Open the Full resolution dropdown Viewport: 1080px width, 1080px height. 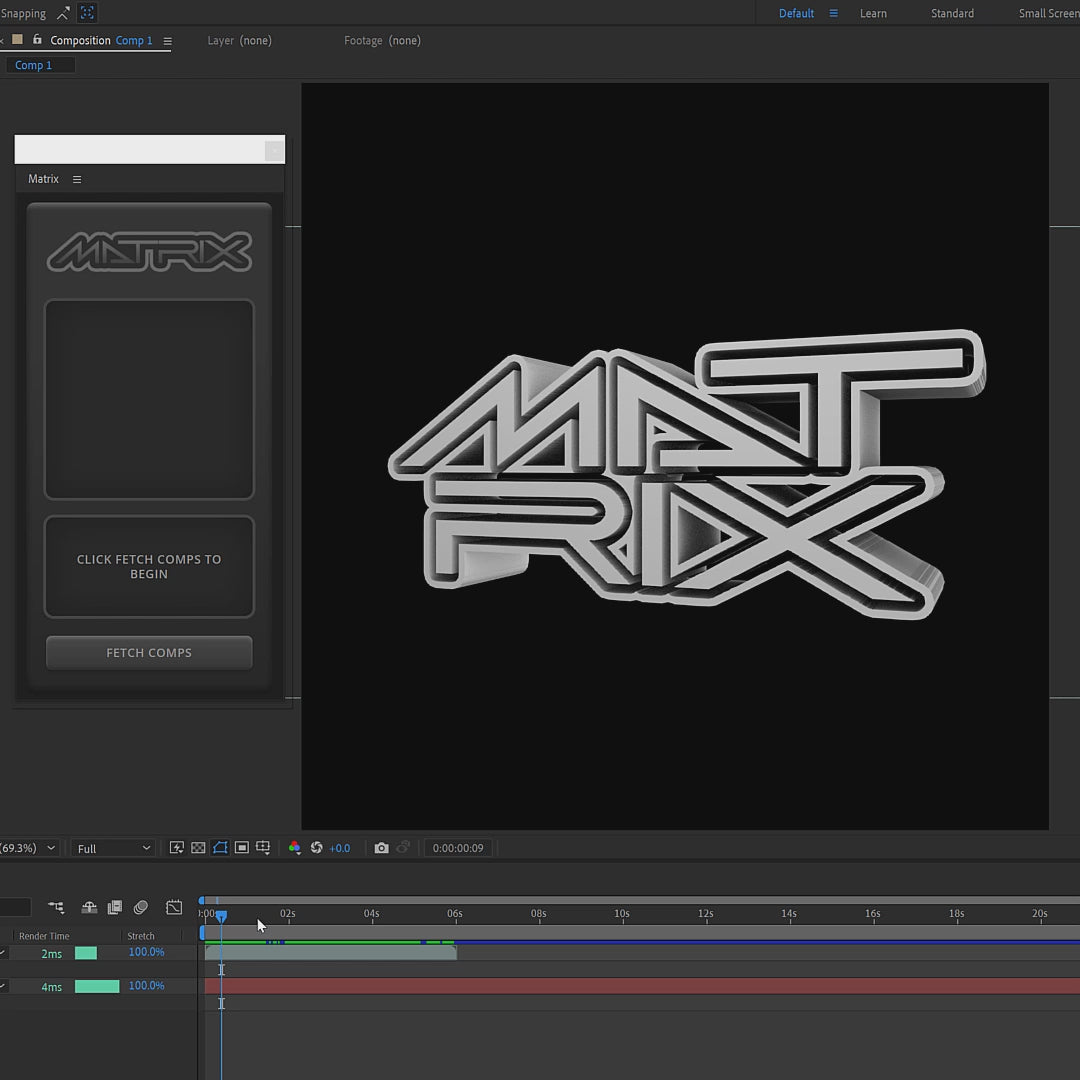(x=113, y=848)
